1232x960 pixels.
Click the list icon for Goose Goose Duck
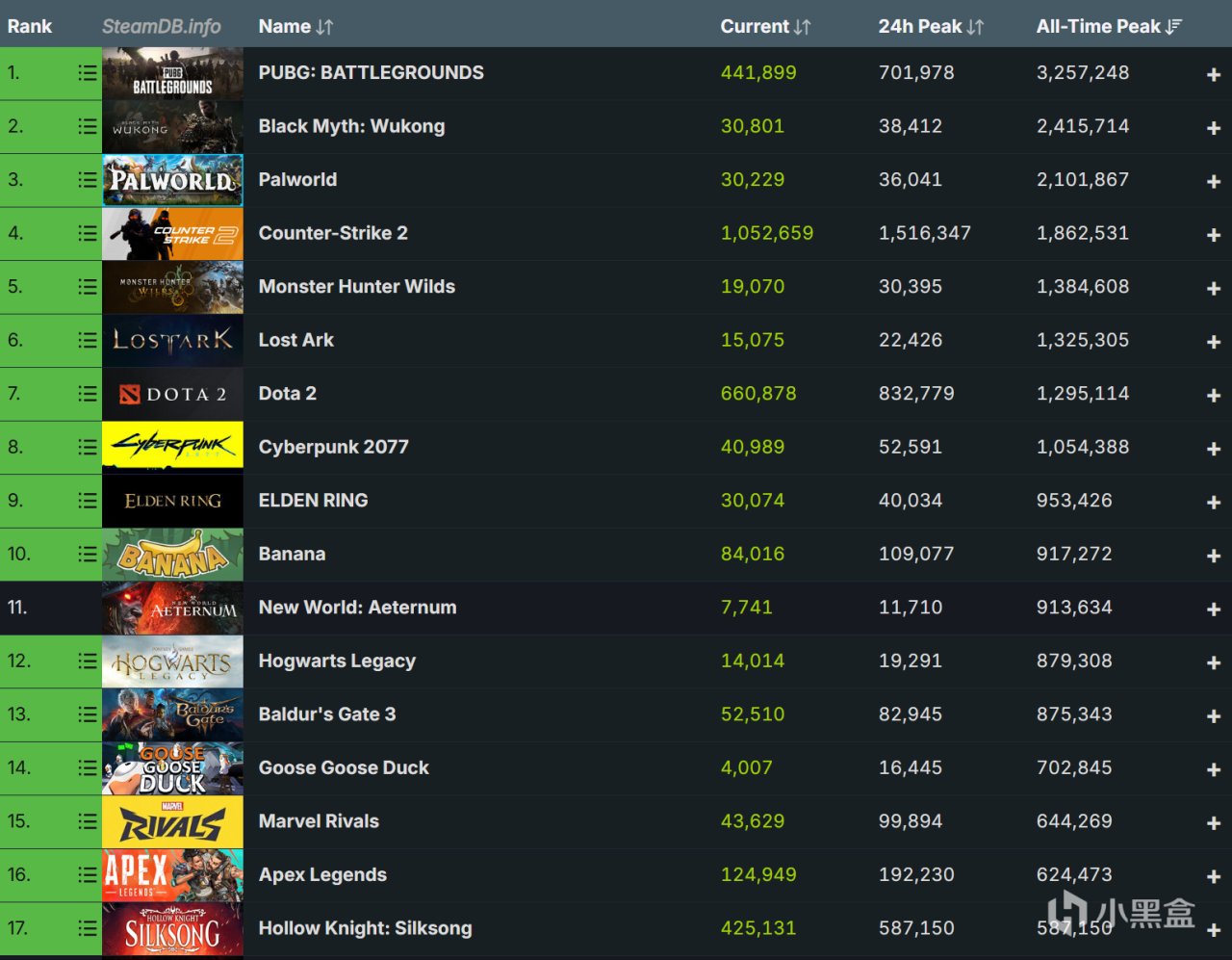pyautogui.click(x=88, y=767)
